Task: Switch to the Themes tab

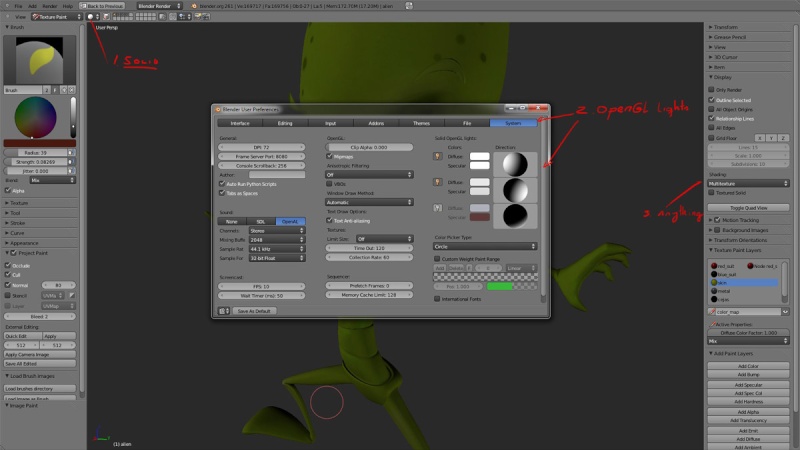Action: point(421,123)
